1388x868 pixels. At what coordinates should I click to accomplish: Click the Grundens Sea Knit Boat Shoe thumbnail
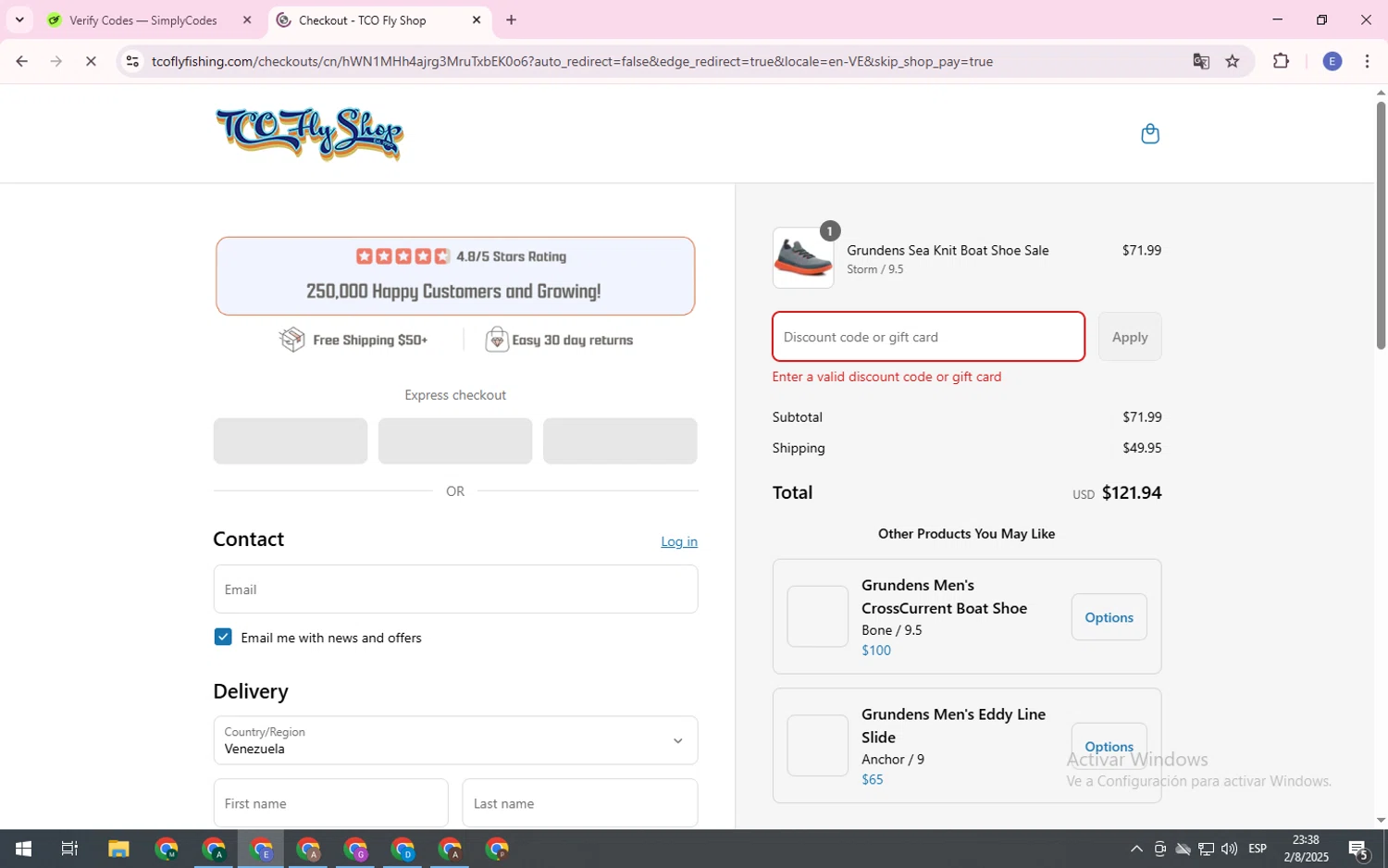pos(802,257)
